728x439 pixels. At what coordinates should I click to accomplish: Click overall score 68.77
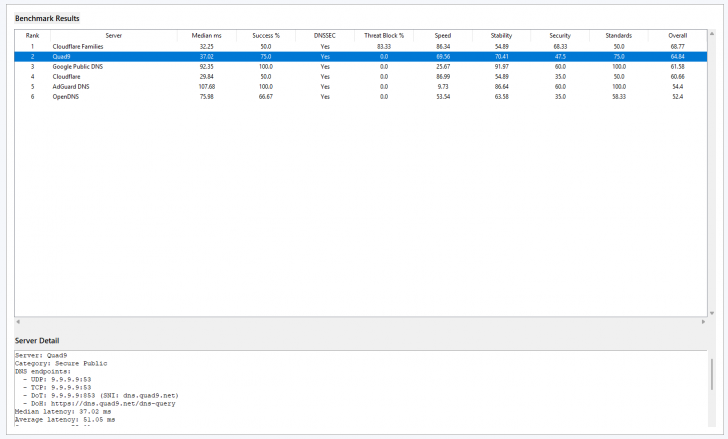[678, 47]
